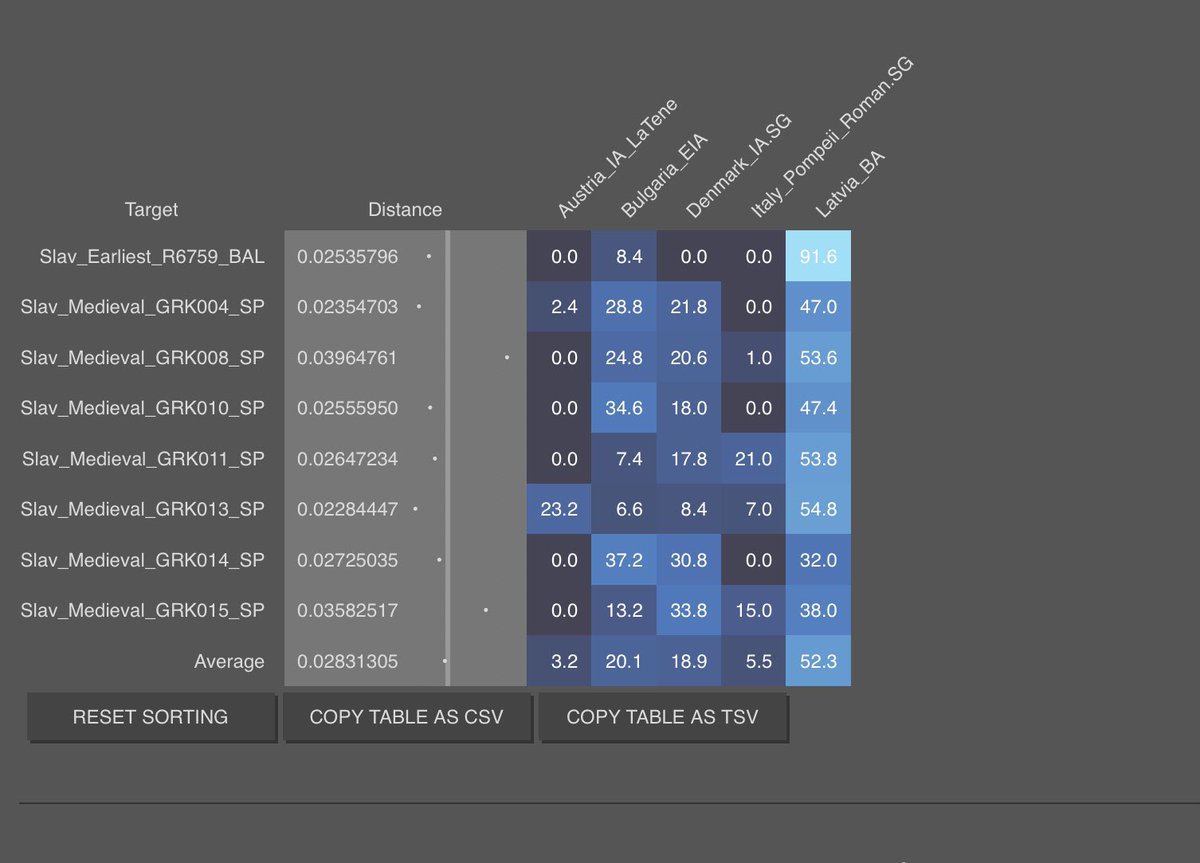Viewport: 1200px width, 863px height.
Task: Click the Average row label
Action: coord(230,661)
